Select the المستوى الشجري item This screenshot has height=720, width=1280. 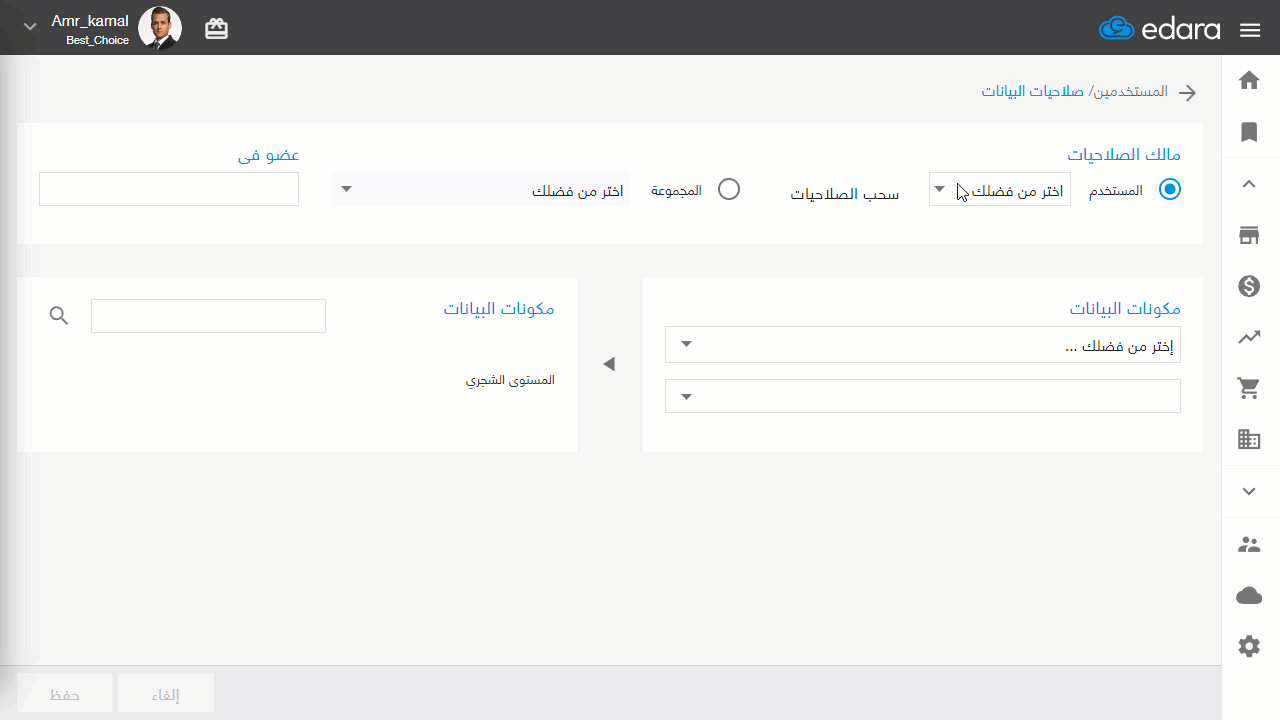click(510, 380)
